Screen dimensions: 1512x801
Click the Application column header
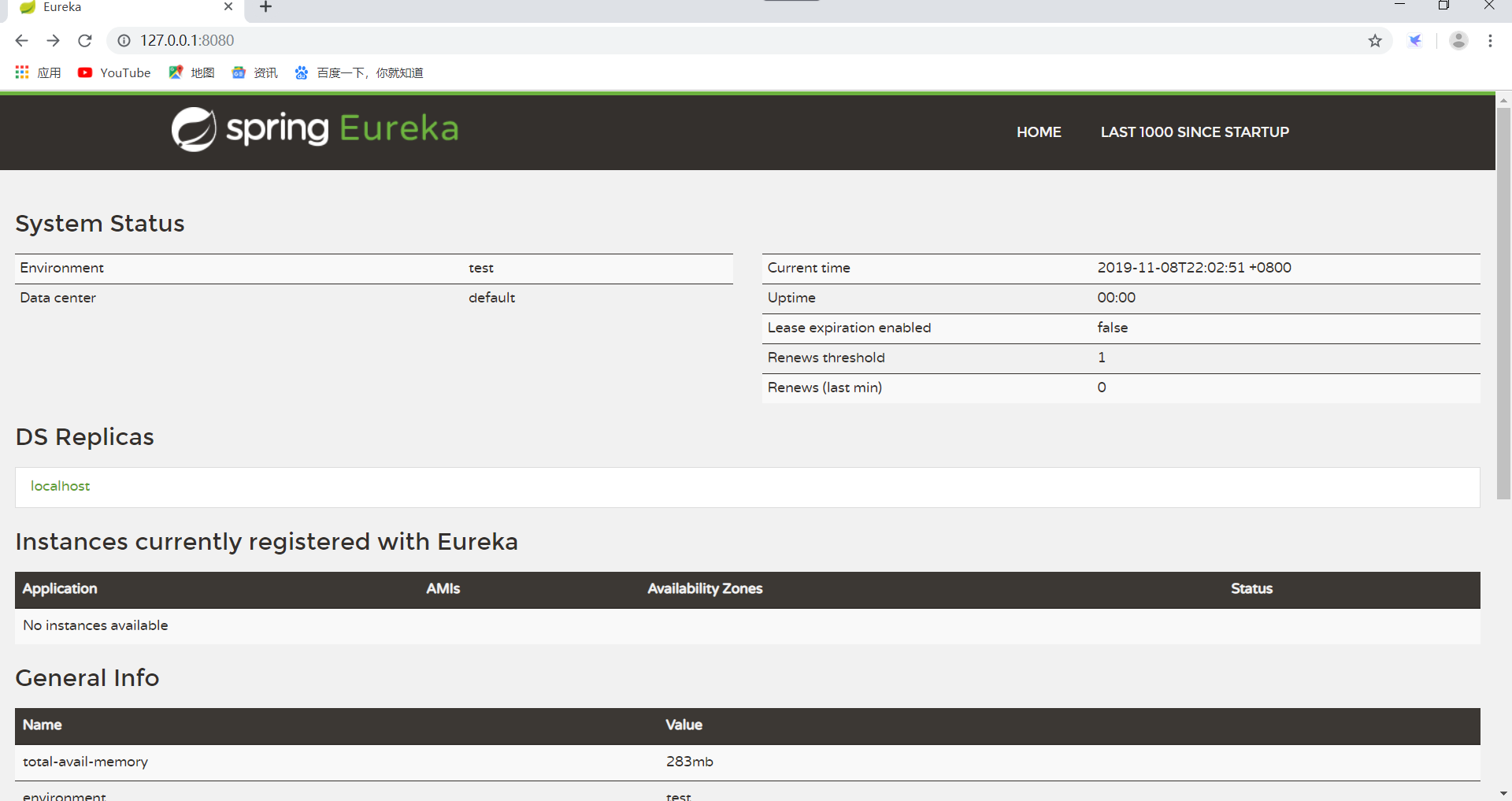click(x=60, y=588)
